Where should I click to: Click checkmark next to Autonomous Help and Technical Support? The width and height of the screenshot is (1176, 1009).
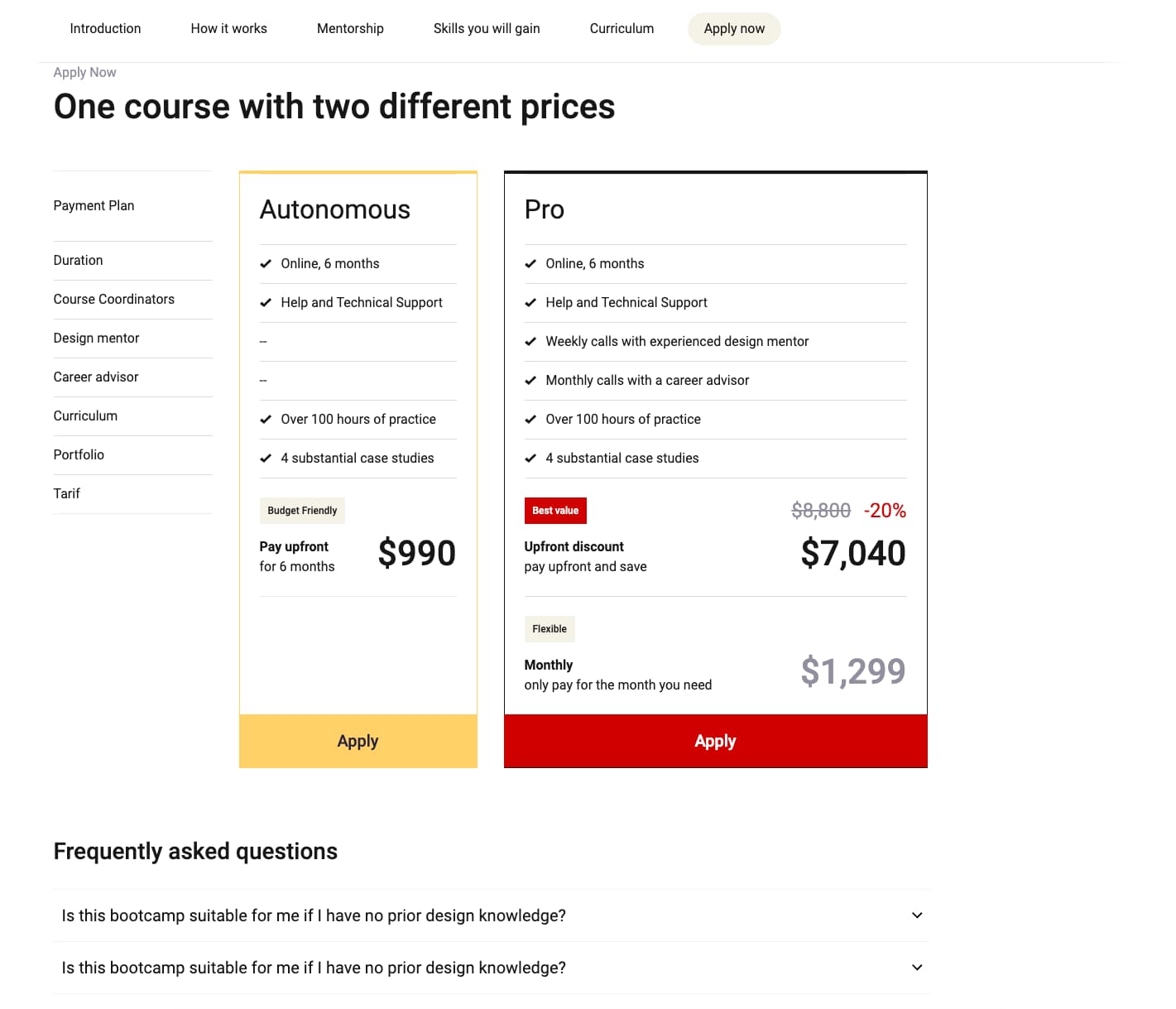(266, 303)
